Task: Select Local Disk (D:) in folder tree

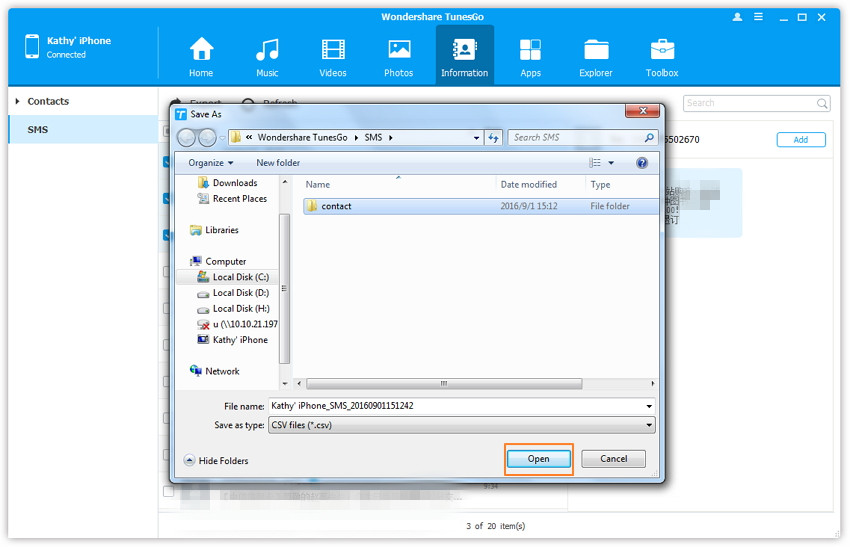Action: pos(240,293)
